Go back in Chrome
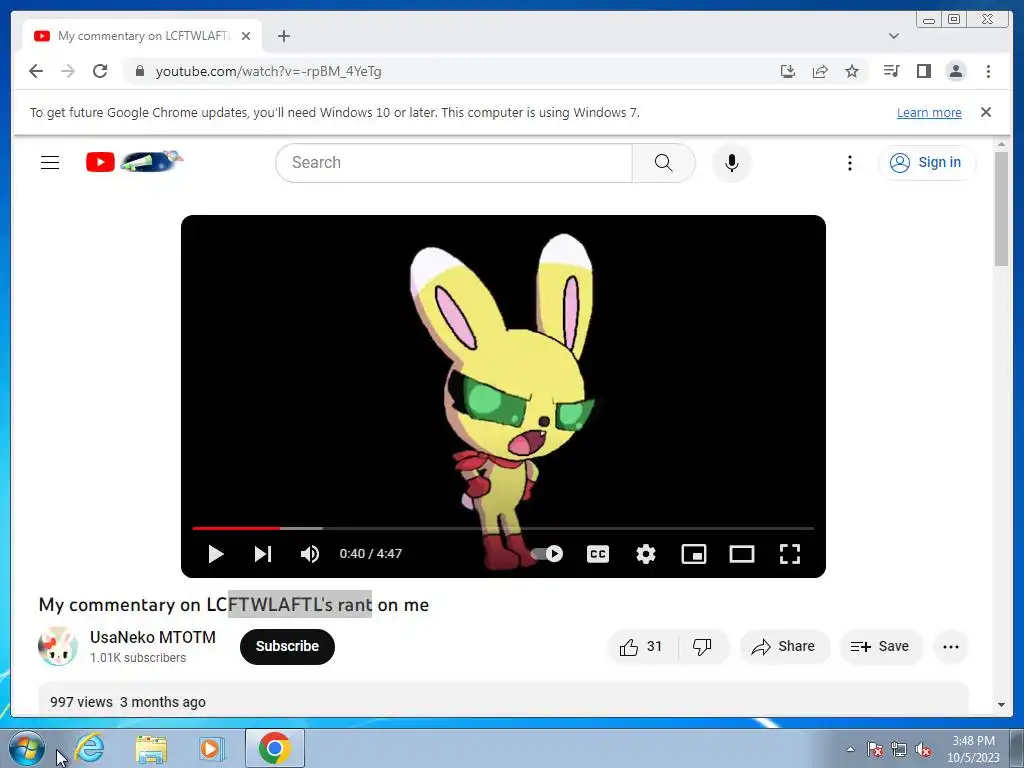Viewport: 1024px width, 768px height. 36,71
